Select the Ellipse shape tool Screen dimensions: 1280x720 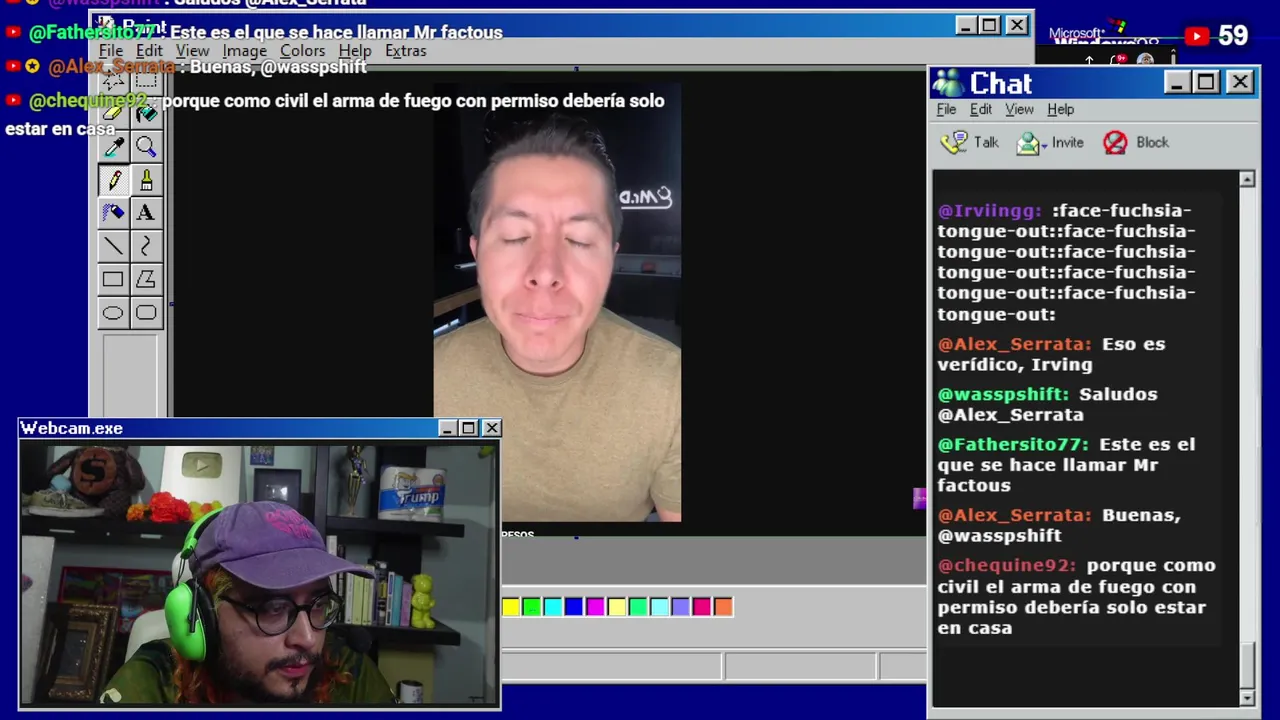click(x=113, y=313)
